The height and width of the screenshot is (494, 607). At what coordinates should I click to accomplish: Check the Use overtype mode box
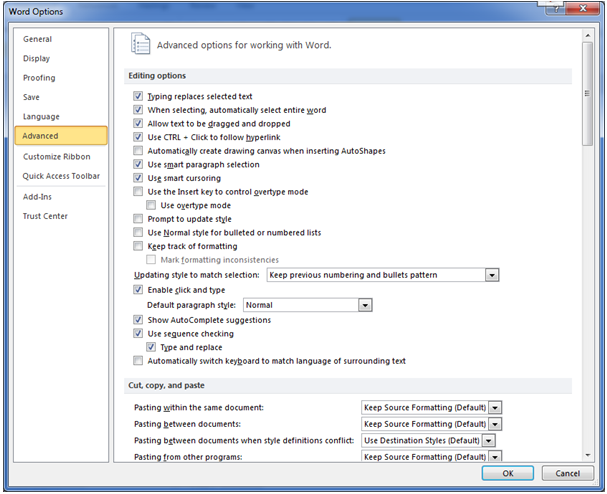click(x=151, y=205)
